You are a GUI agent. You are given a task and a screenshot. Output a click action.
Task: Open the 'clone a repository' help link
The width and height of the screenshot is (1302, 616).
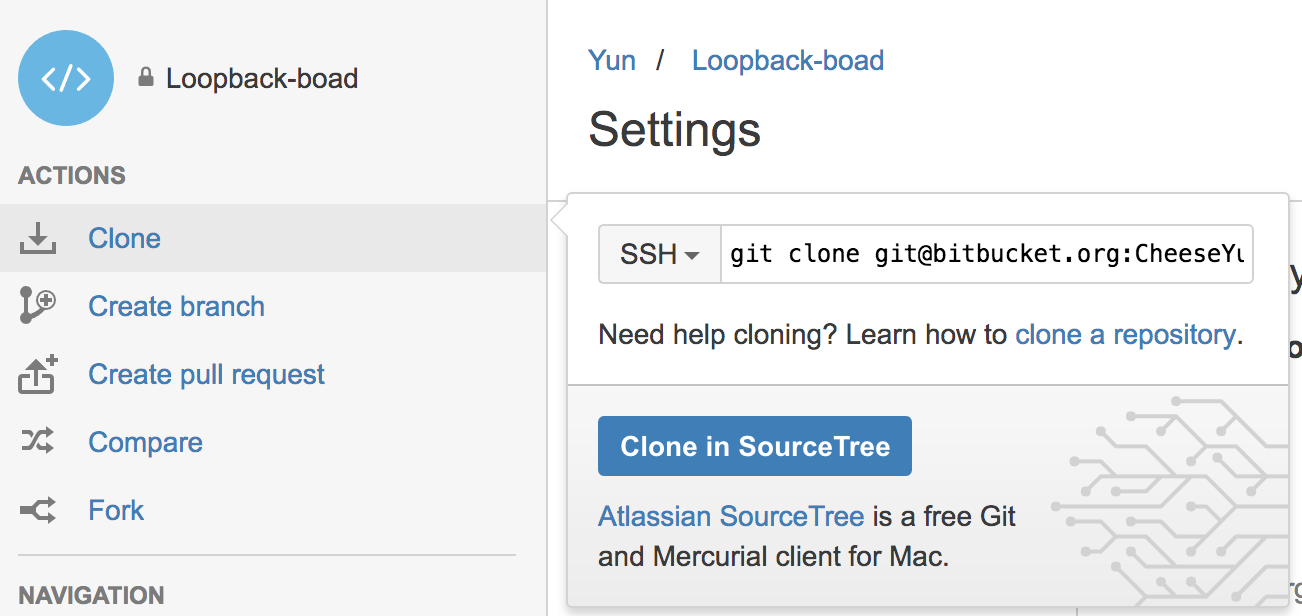[1125, 334]
